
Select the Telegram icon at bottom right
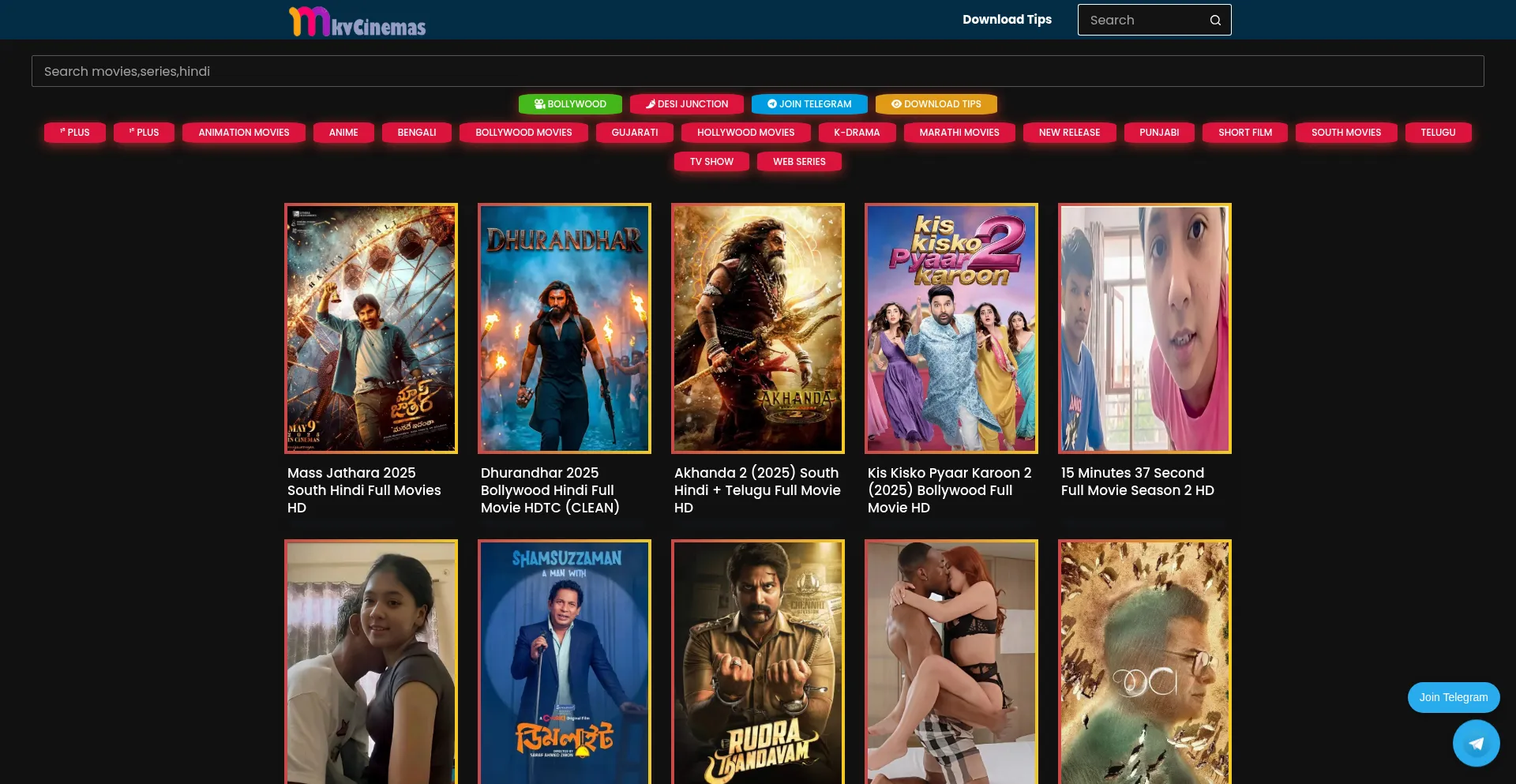pyautogui.click(x=1476, y=742)
